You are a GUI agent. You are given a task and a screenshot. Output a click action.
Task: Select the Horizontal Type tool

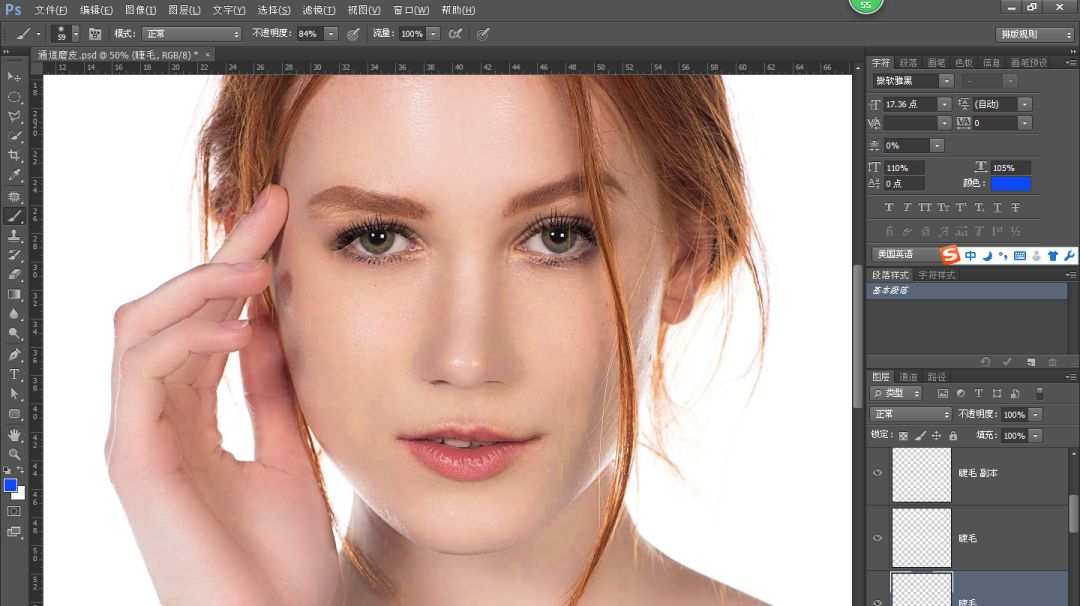14,374
